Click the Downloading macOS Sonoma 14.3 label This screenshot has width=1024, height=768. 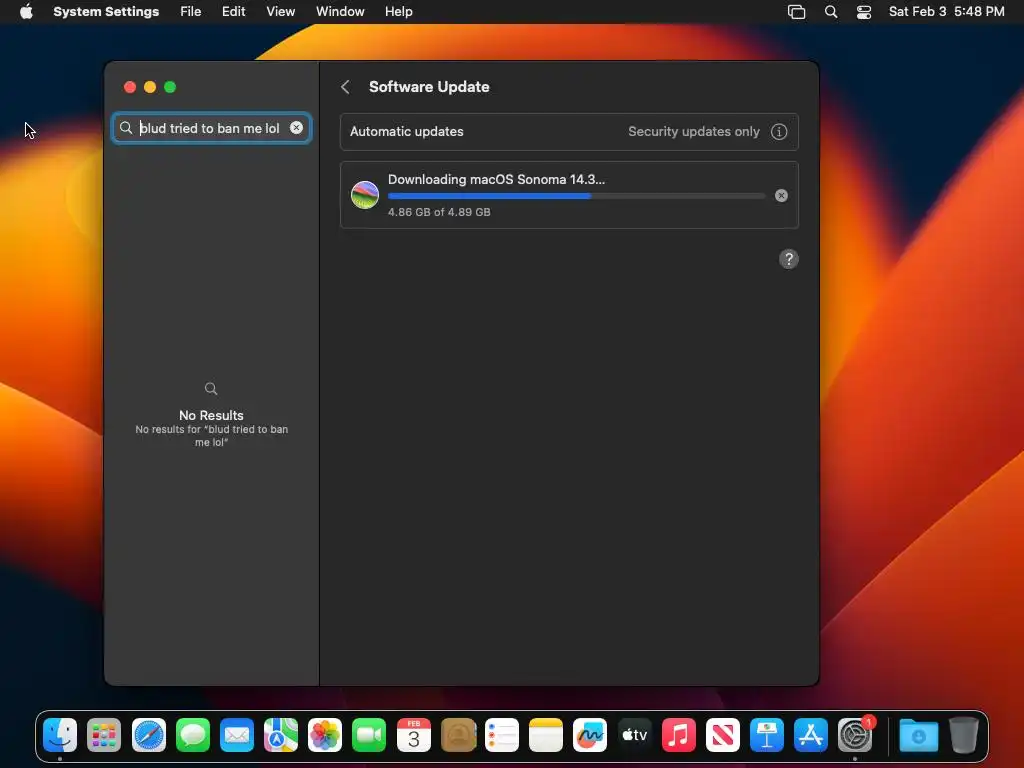[496, 180]
